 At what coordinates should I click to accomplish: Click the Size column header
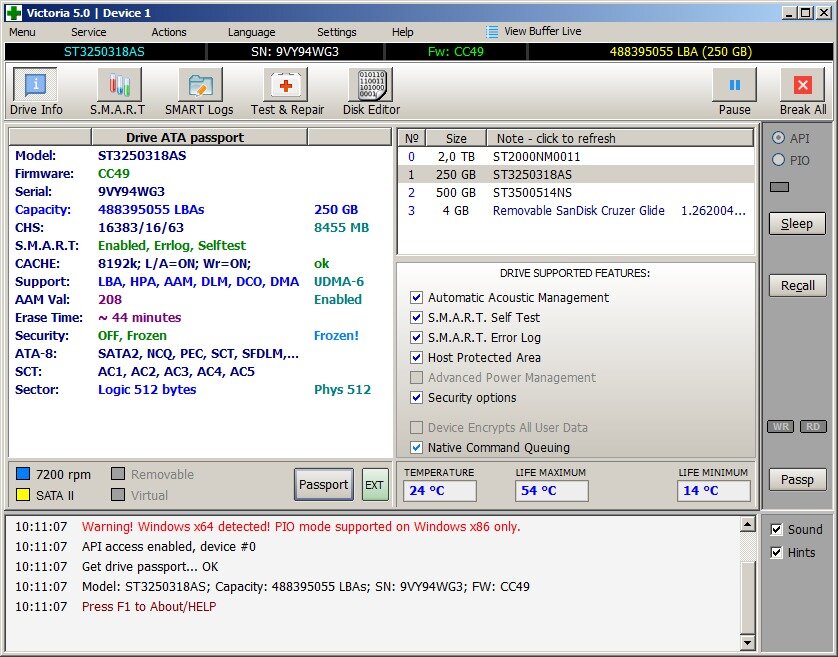coord(456,138)
